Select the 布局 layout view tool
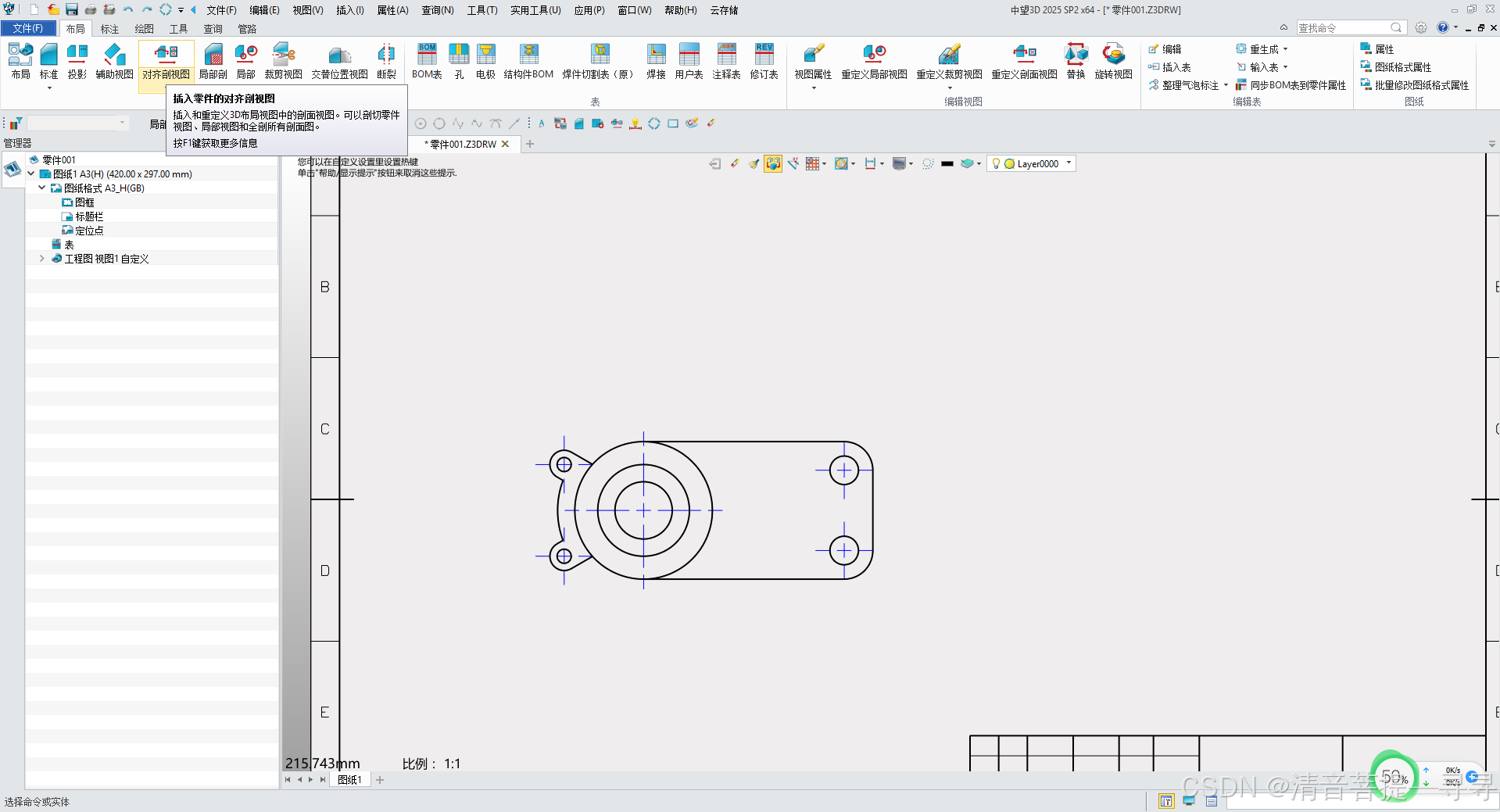 click(20, 62)
